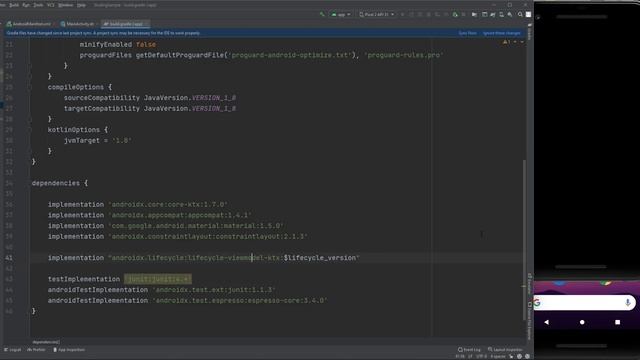Tap the emulator Home navigation button
Viewport: 640px width, 360px height.
coord(582,322)
